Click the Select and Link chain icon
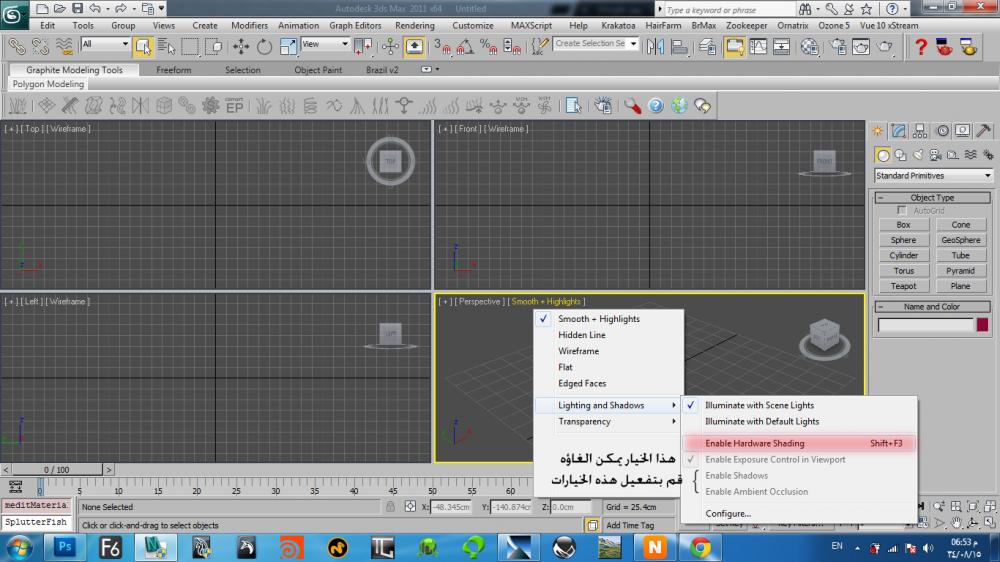Screen dimensions: 1000x562 click(x=17, y=47)
